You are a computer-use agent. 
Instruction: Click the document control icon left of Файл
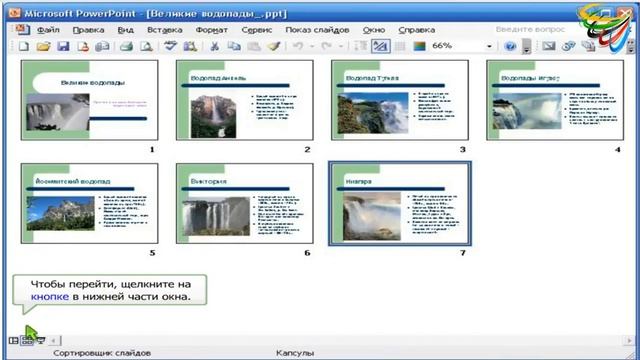point(22,29)
